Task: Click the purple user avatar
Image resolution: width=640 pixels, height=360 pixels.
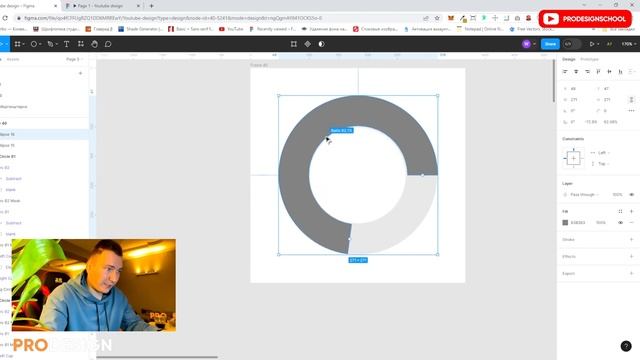Action: click(x=526, y=44)
